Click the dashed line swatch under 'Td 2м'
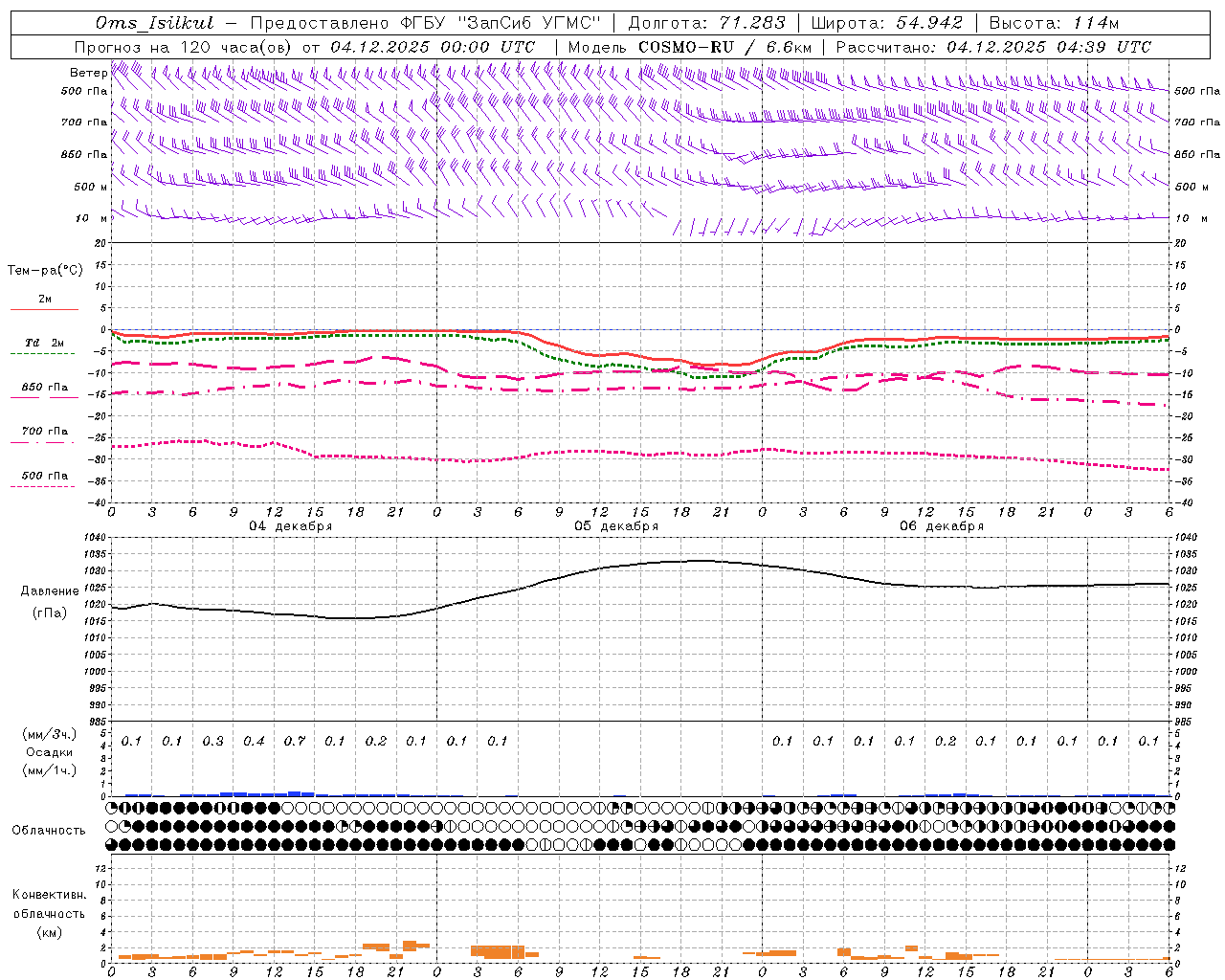1225x980 pixels. 43,354
